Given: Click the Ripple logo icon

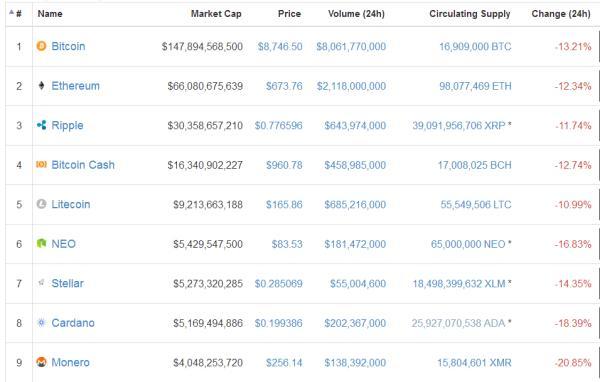Looking at the screenshot, I should click(41, 125).
